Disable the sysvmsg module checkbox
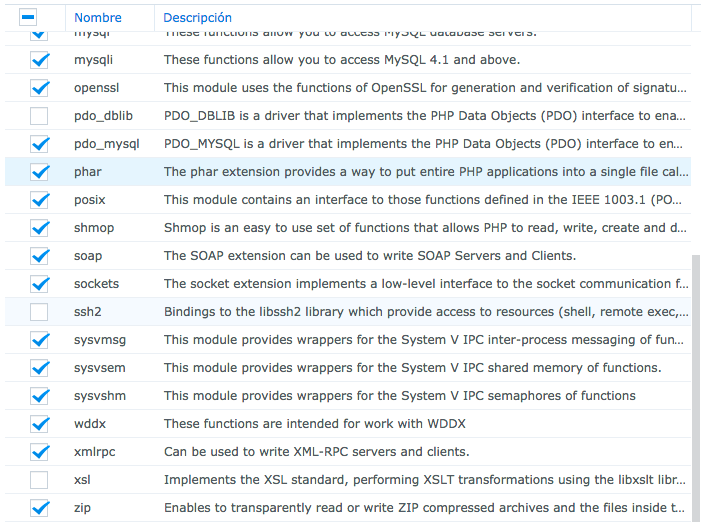This screenshot has width=716, height=528. (x=39, y=340)
